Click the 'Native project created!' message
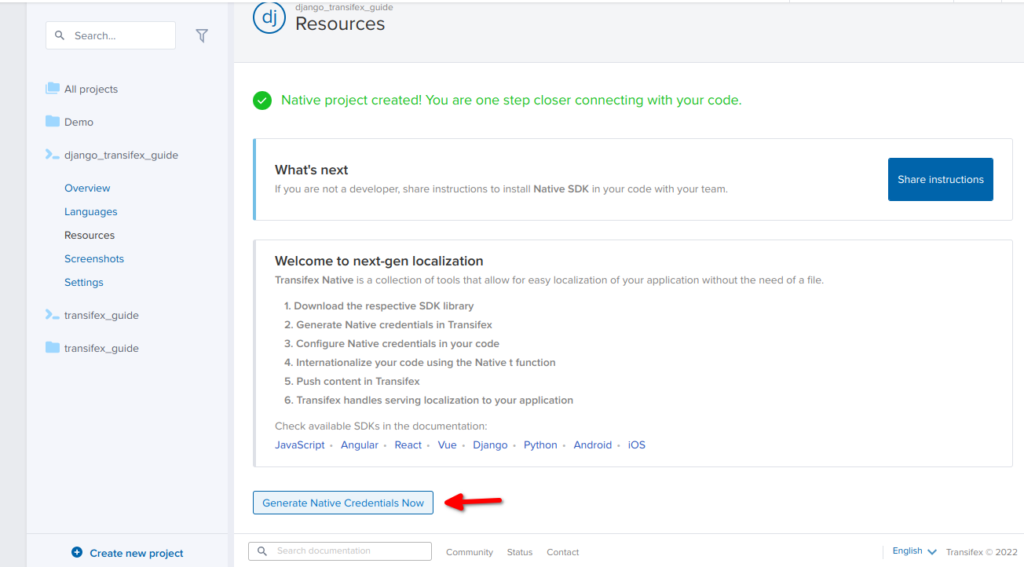 coord(511,100)
